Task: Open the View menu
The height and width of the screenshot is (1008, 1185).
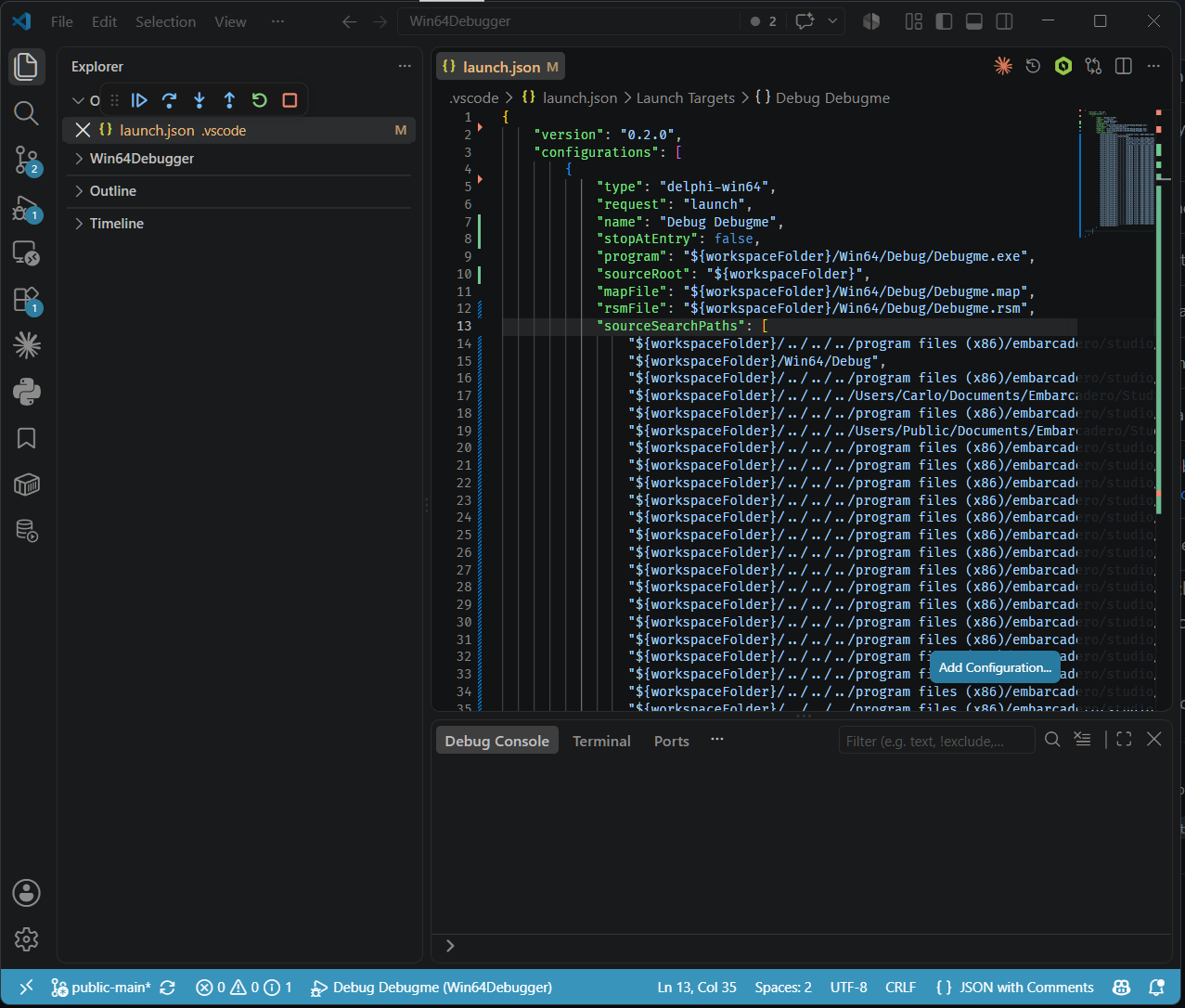Action: click(x=230, y=21)
